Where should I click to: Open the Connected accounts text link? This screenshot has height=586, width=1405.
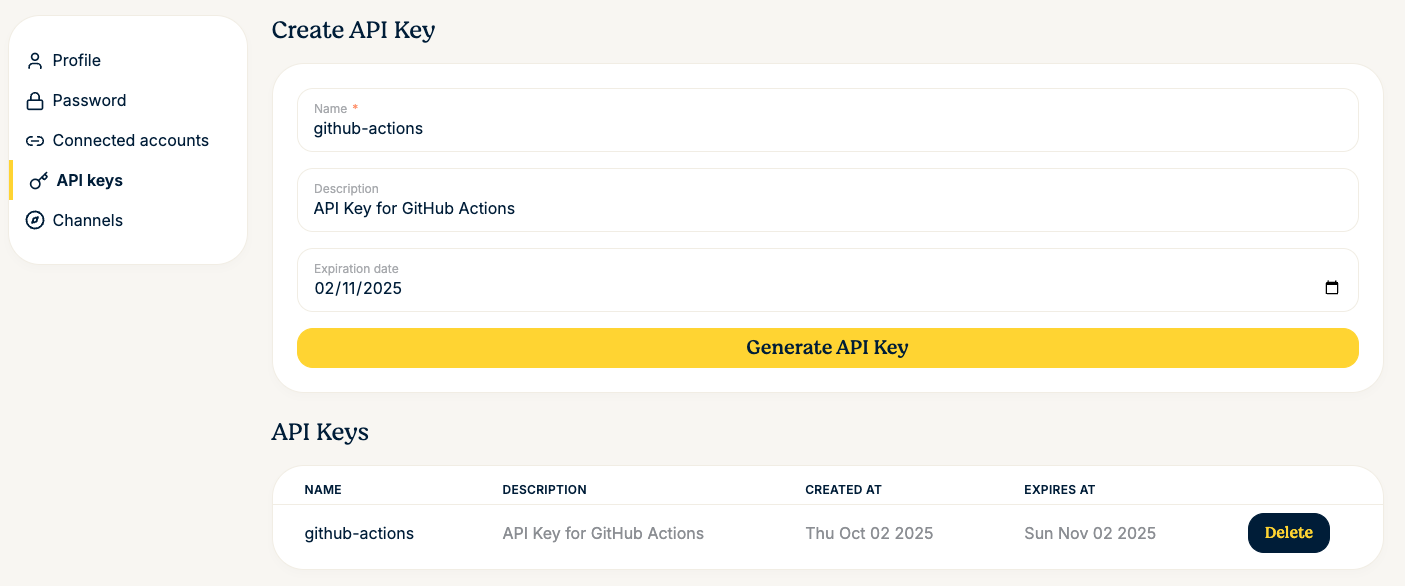130,141
